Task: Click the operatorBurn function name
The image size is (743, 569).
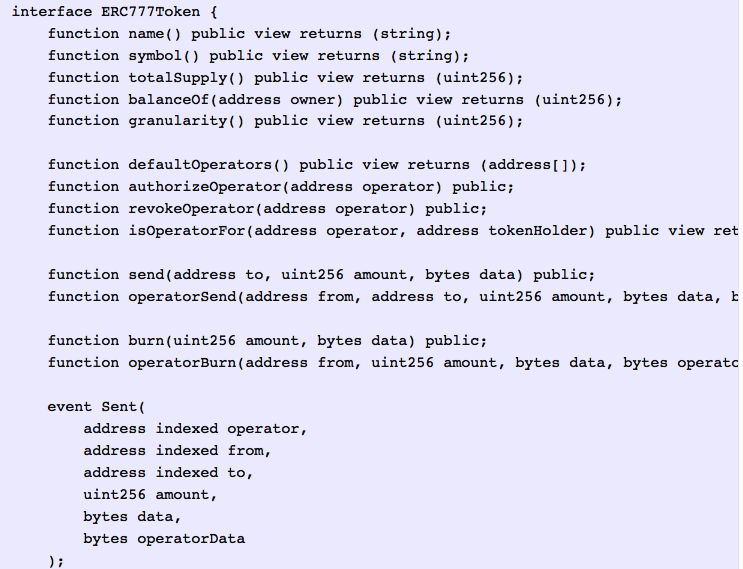Action: tap(182, 362)
